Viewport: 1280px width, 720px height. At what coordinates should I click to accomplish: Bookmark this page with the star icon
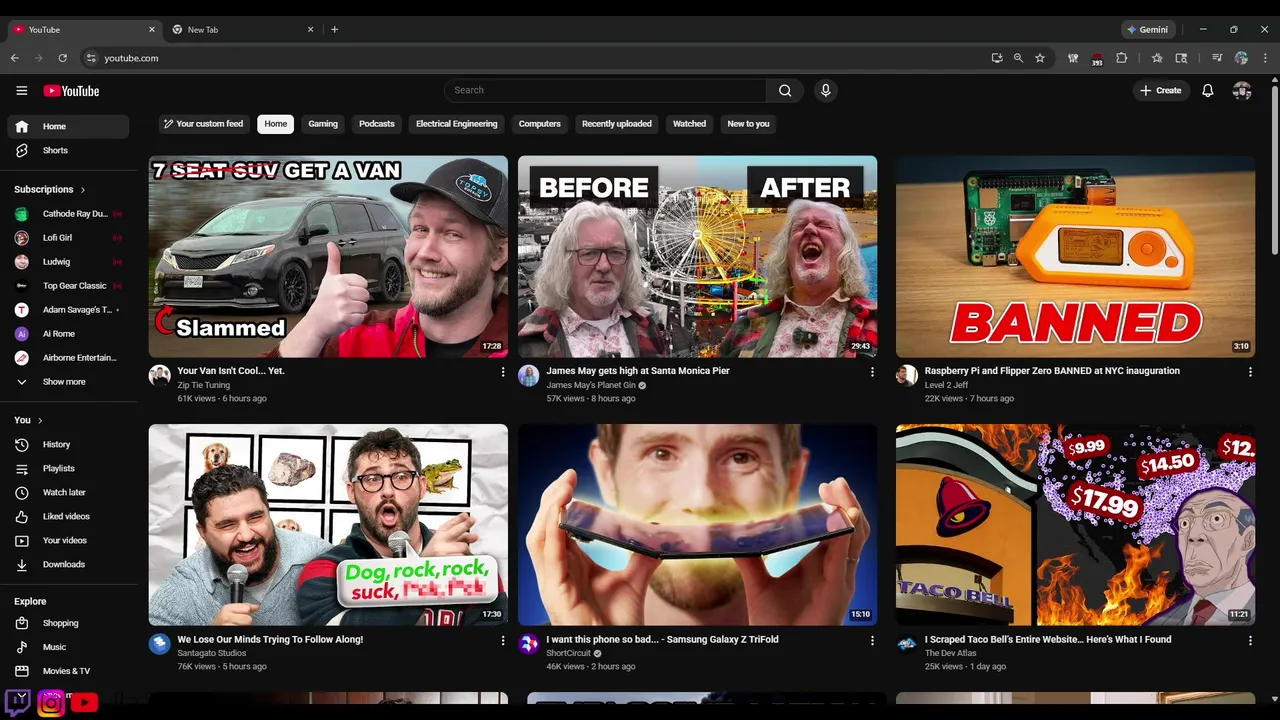(x=1040, y=58)
